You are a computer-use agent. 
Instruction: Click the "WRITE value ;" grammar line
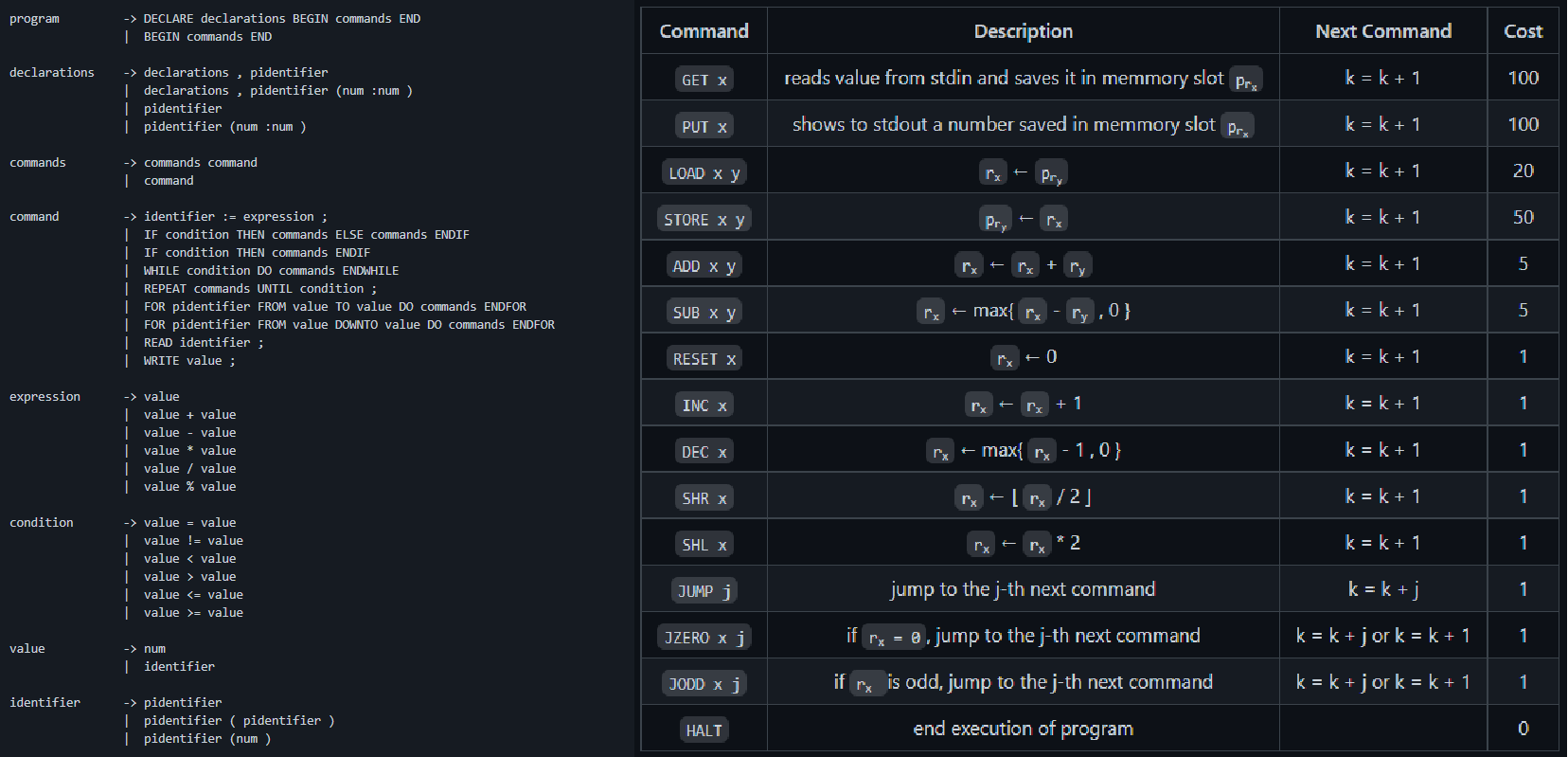[x=189, y=361]
